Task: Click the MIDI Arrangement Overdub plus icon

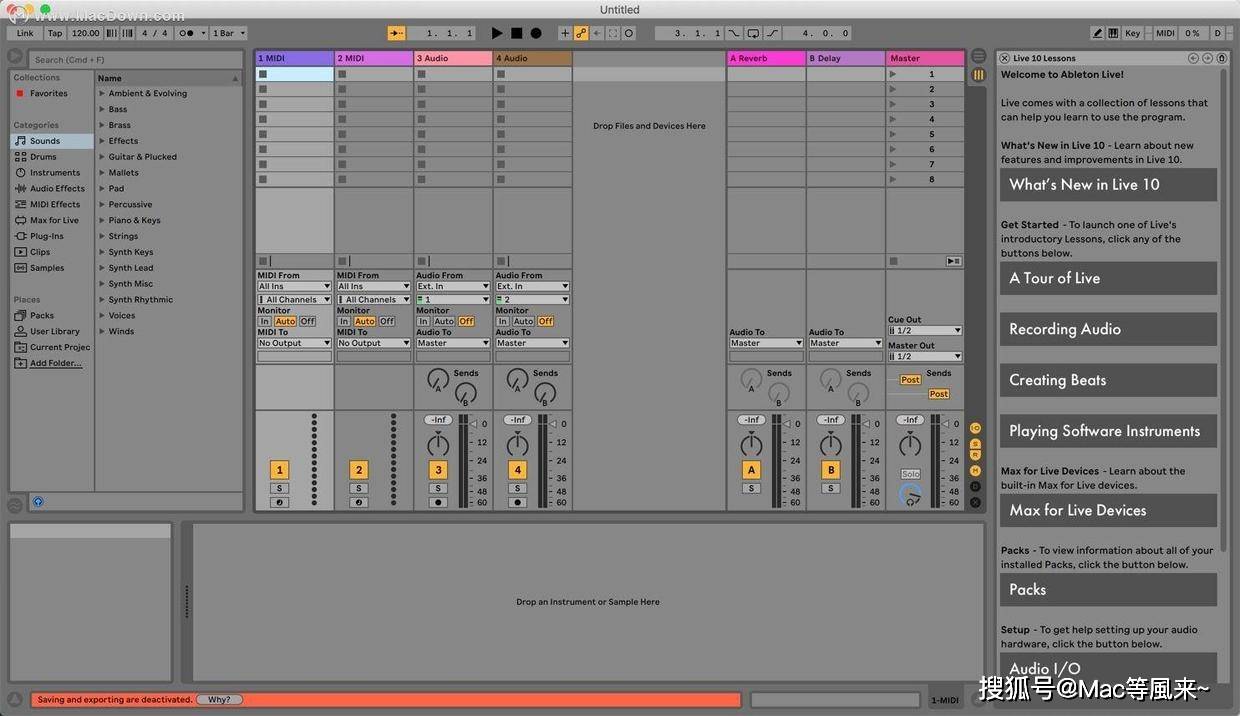Action: pos(565,33)
